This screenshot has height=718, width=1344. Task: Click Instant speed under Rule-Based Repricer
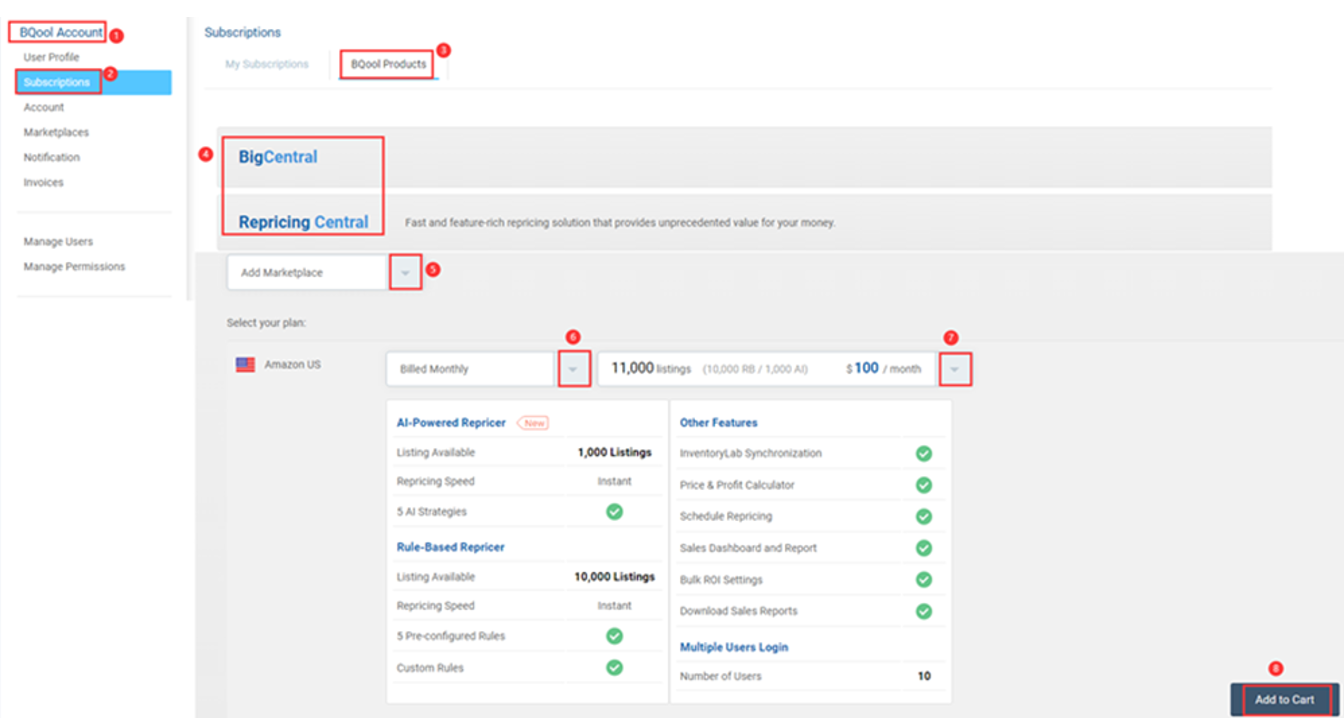[x=614, y=606]
